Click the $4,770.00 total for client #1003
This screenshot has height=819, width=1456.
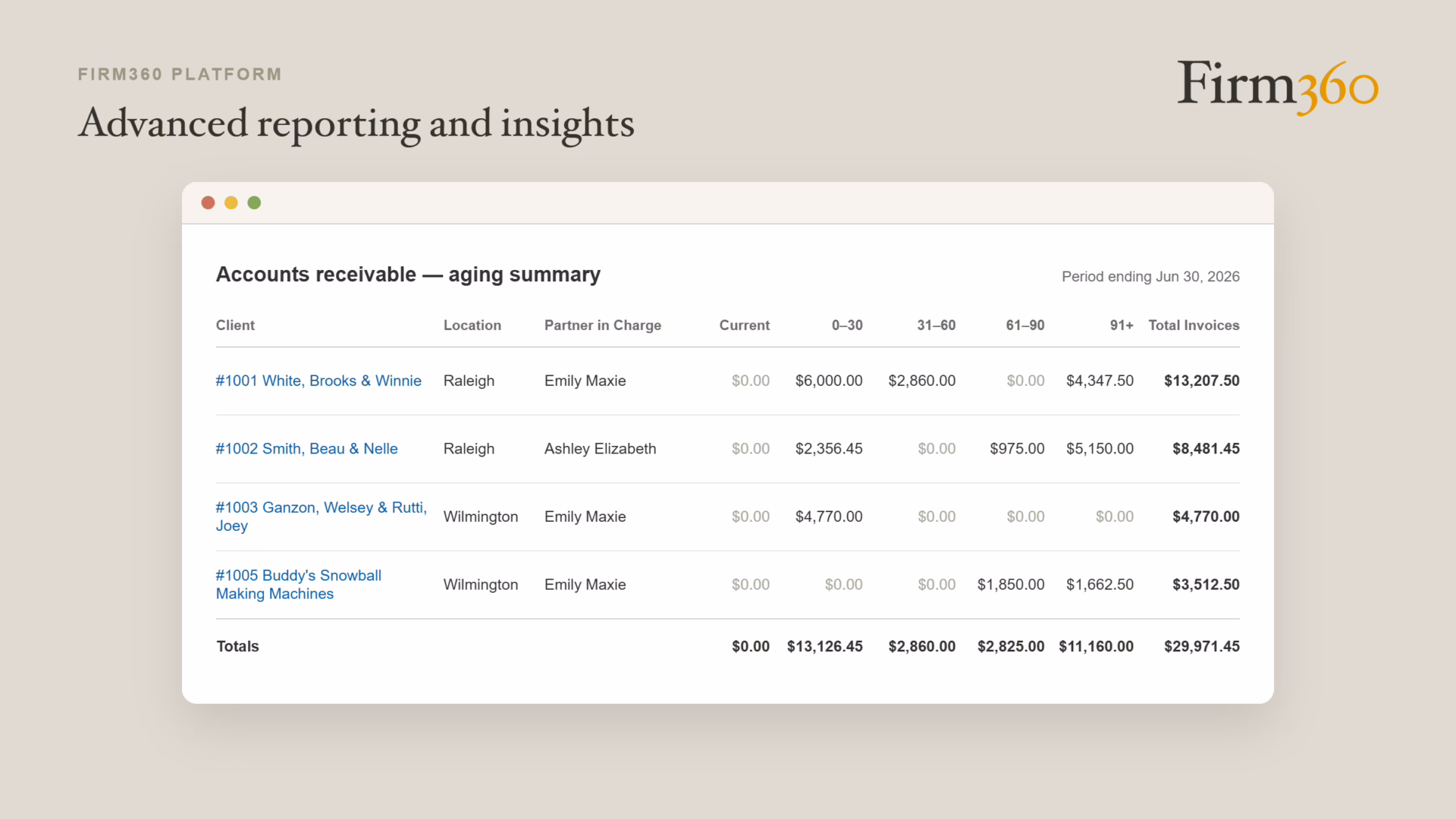tap(1206, 516)
